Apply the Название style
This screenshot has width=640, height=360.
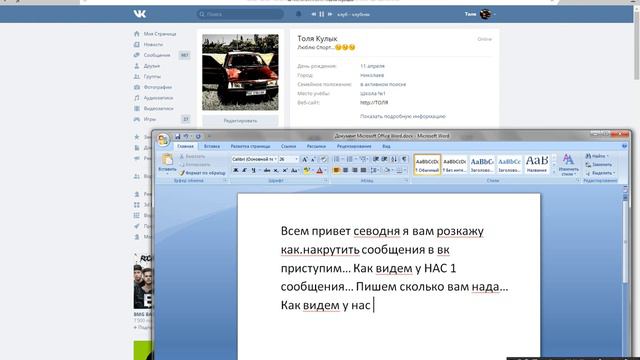tap(537, 164)
